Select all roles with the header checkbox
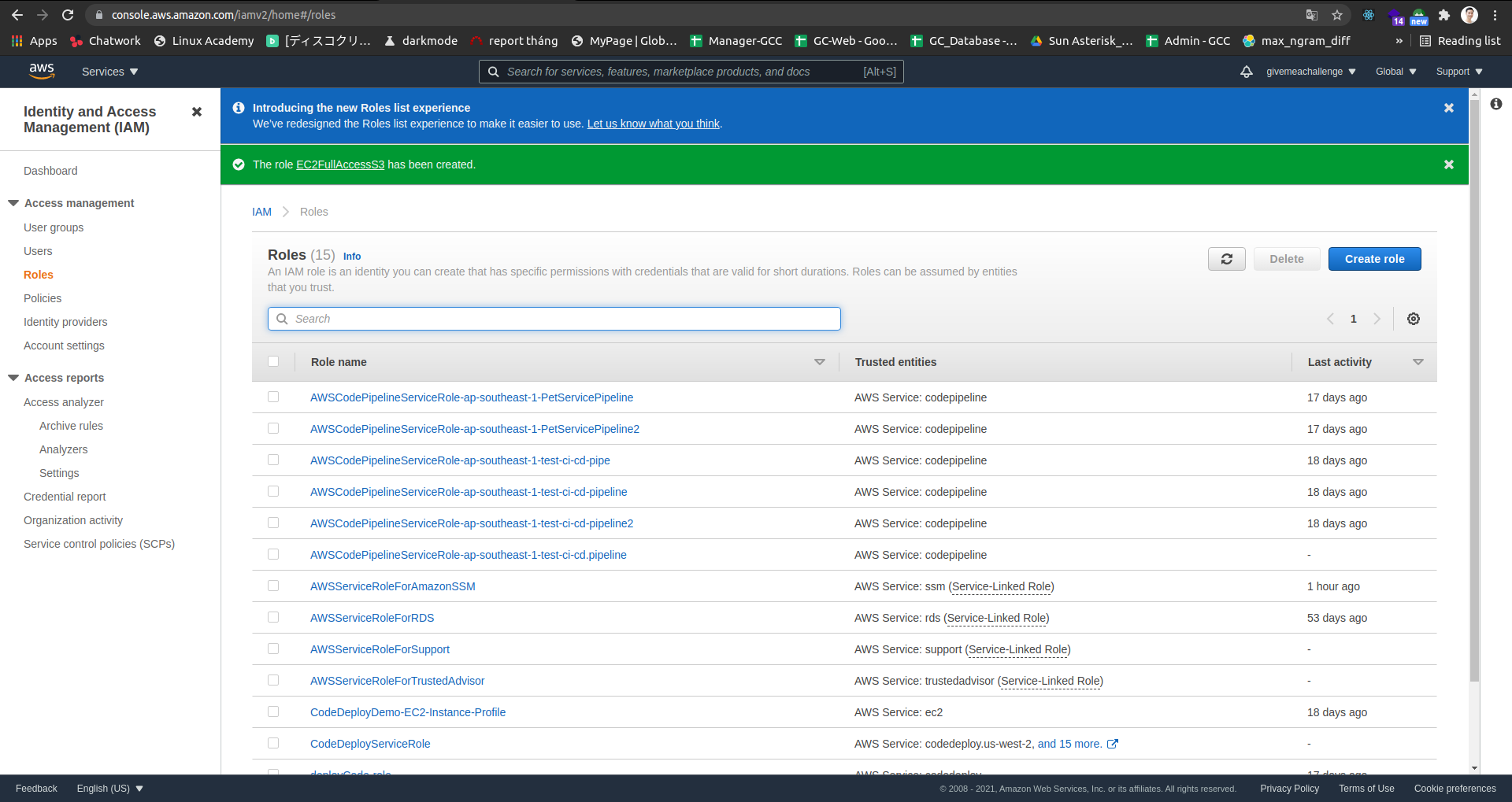Image resolution: width=1512 pixels, height=802 pixels. click(x=274, y=361)
